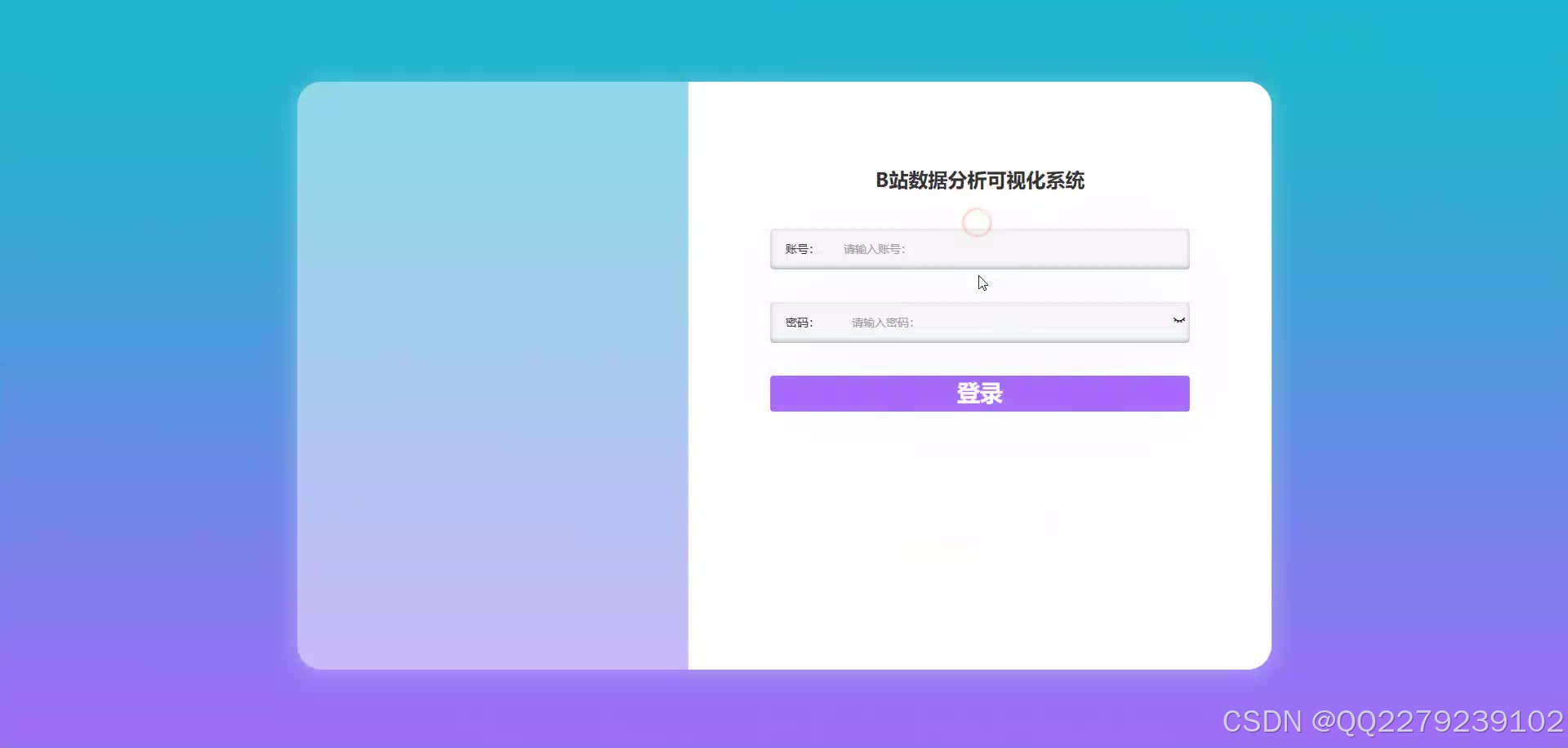Click the 账号 label text

(x=799, y=248)
